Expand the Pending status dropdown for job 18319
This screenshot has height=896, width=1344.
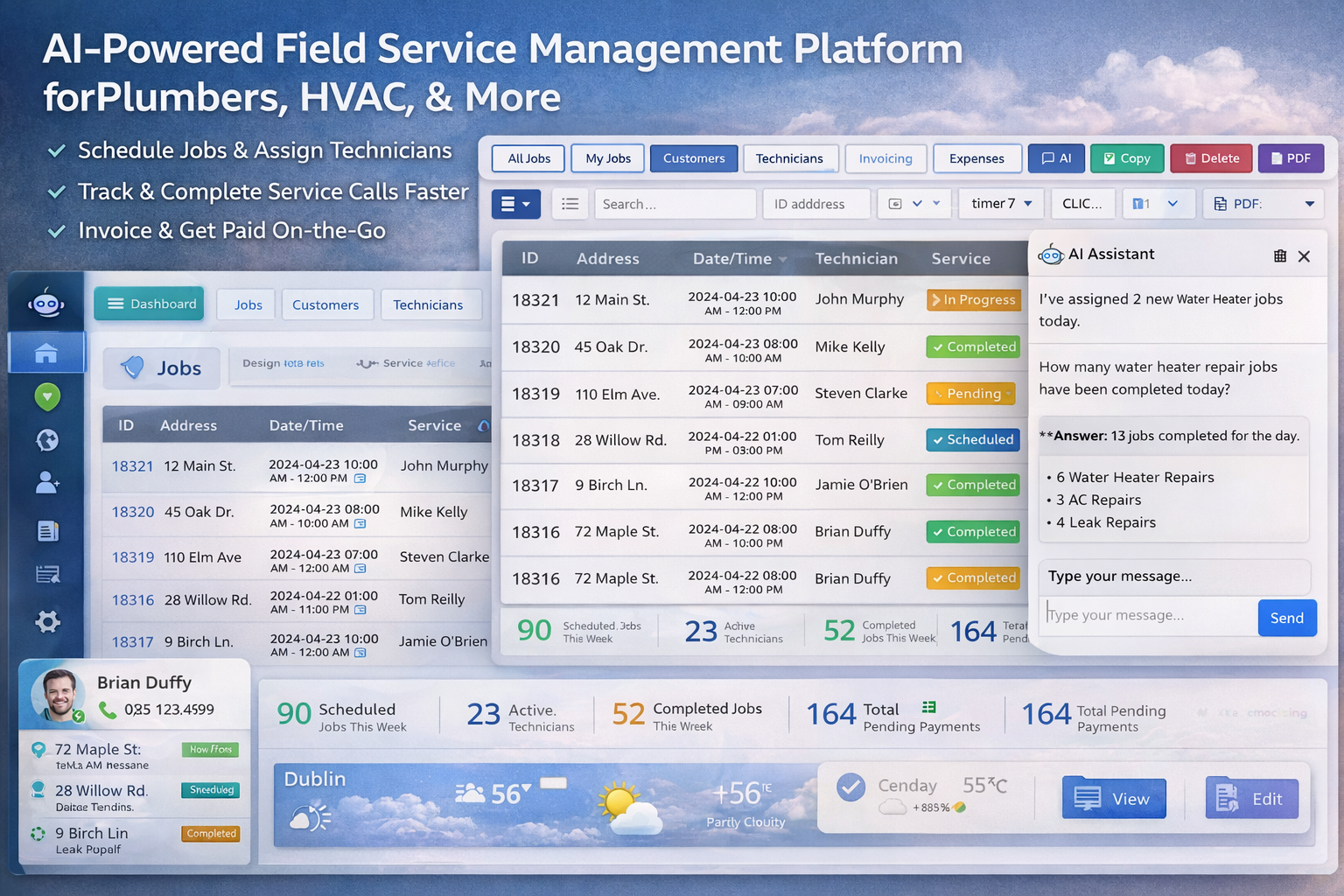pyautogui.click(x=971, y=394)
